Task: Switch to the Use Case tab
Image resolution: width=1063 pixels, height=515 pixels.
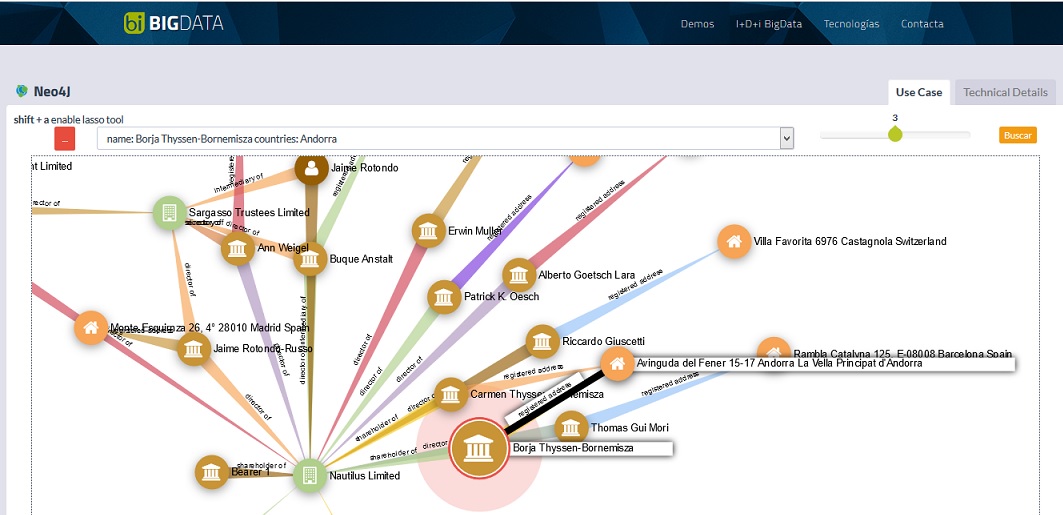Action: click(919, 92)
